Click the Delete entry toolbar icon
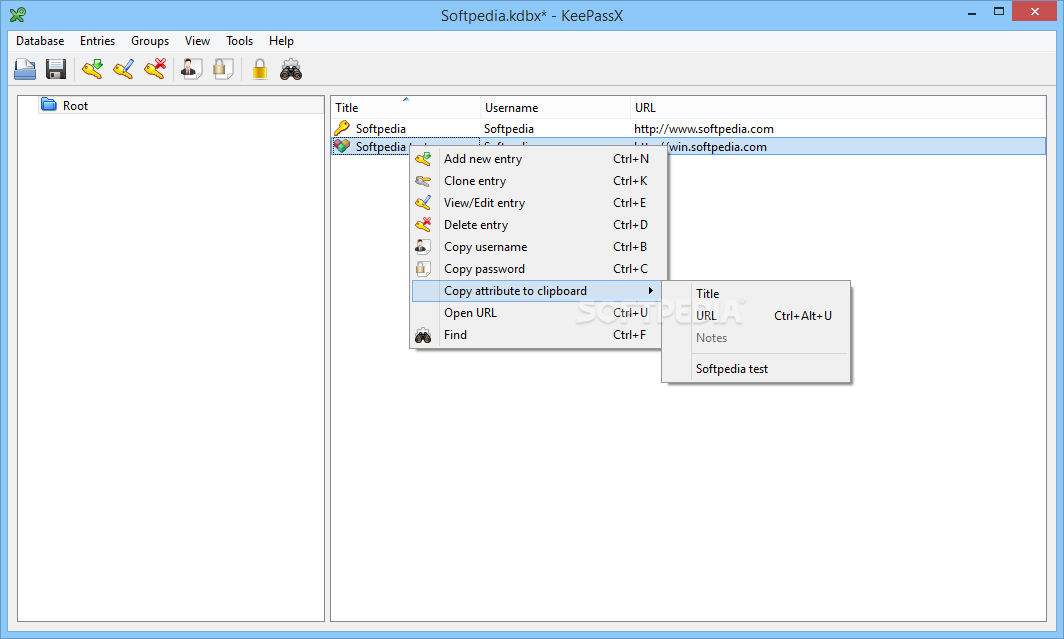 click(155, 69)
